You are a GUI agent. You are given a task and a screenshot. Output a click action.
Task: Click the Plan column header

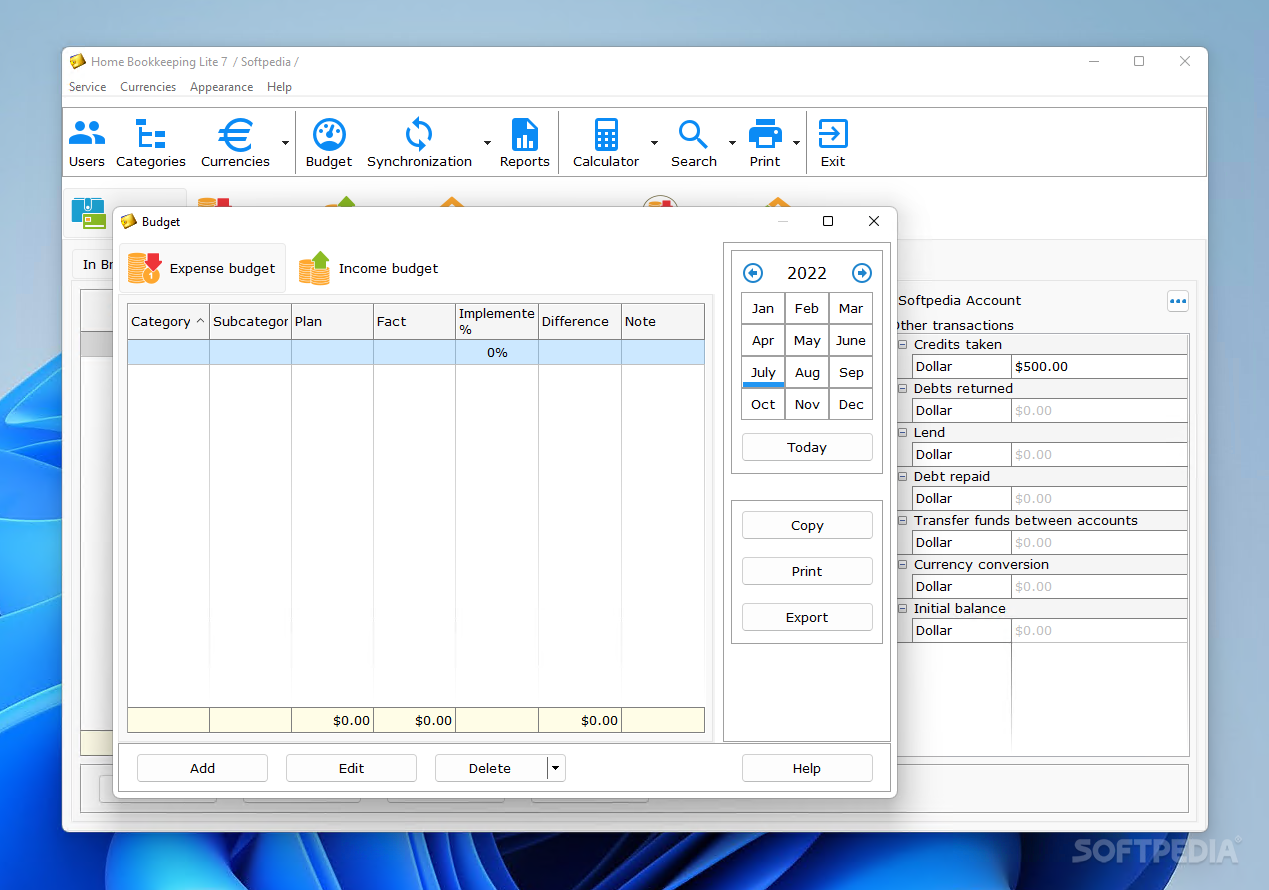point(332,321)
